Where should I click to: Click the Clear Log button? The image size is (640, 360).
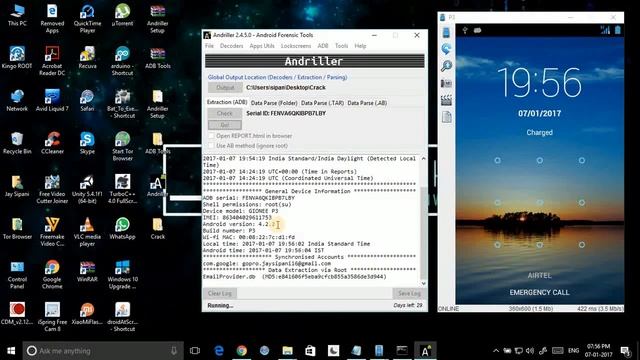(220, 293)
